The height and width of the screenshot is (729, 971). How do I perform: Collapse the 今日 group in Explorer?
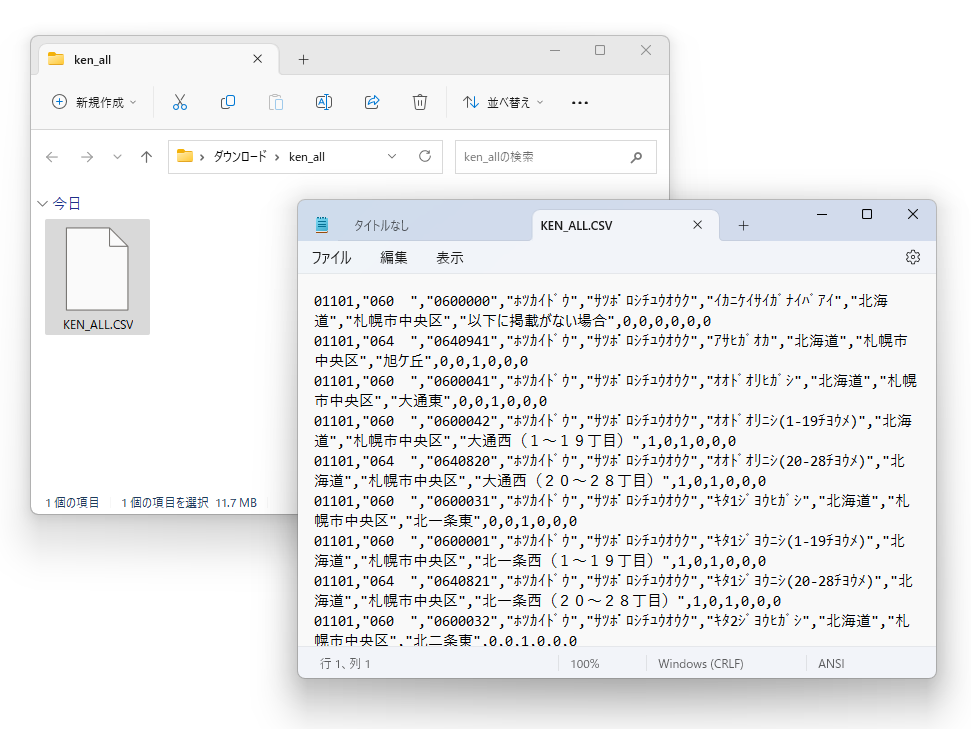coord(41,203)
